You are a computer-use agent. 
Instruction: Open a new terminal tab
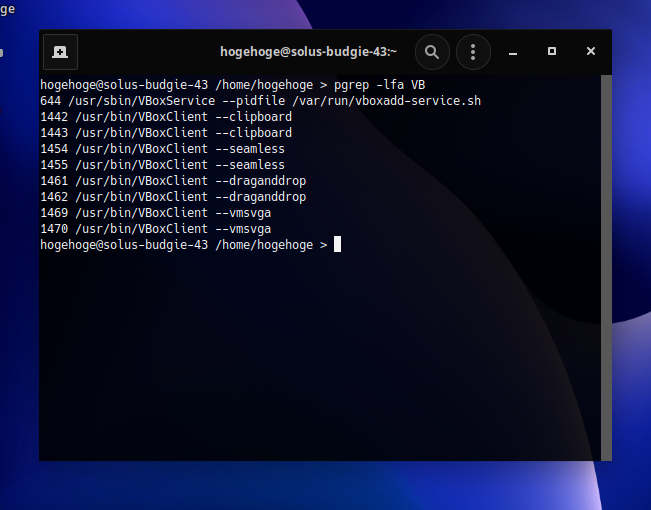click(60, 52)
